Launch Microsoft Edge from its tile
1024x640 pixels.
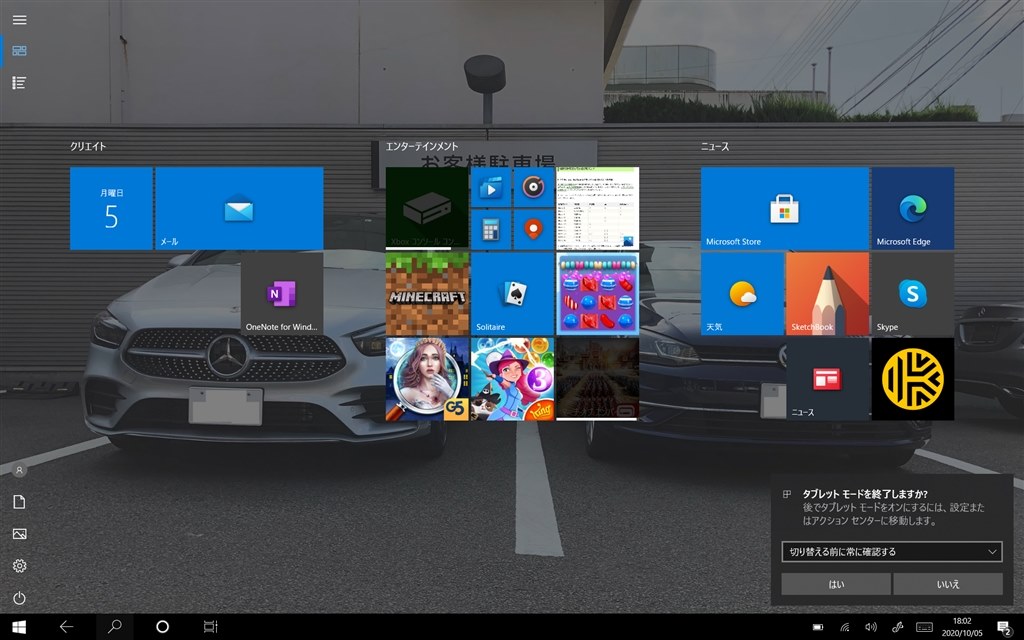click(x=912, y=208)
